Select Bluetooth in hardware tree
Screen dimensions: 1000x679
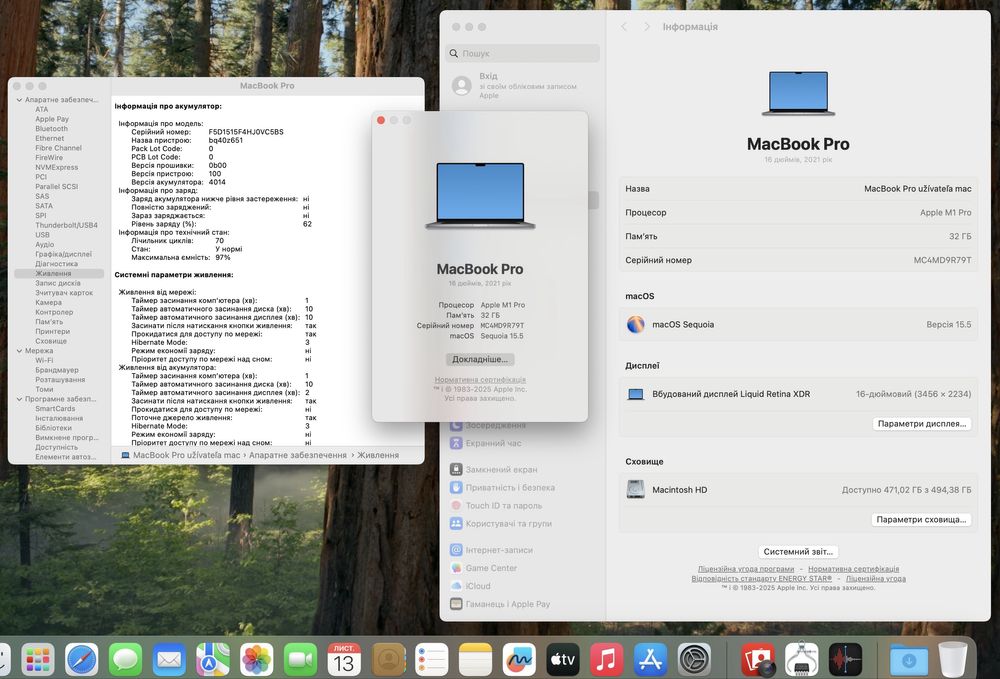[x=52, y=129]
